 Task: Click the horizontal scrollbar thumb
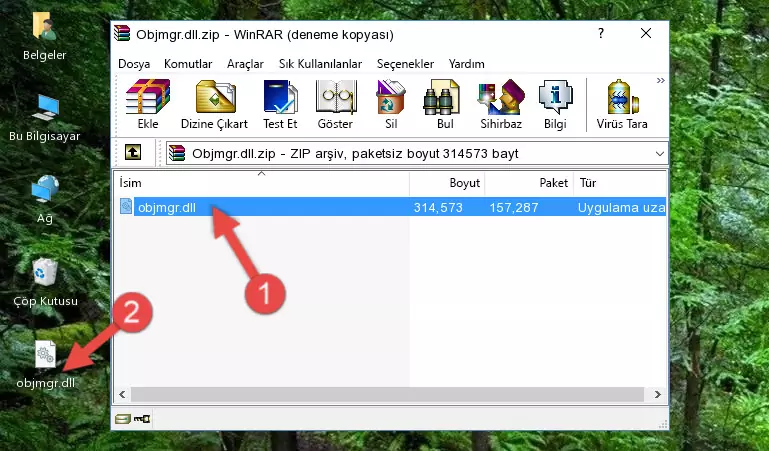click(387, 394)
